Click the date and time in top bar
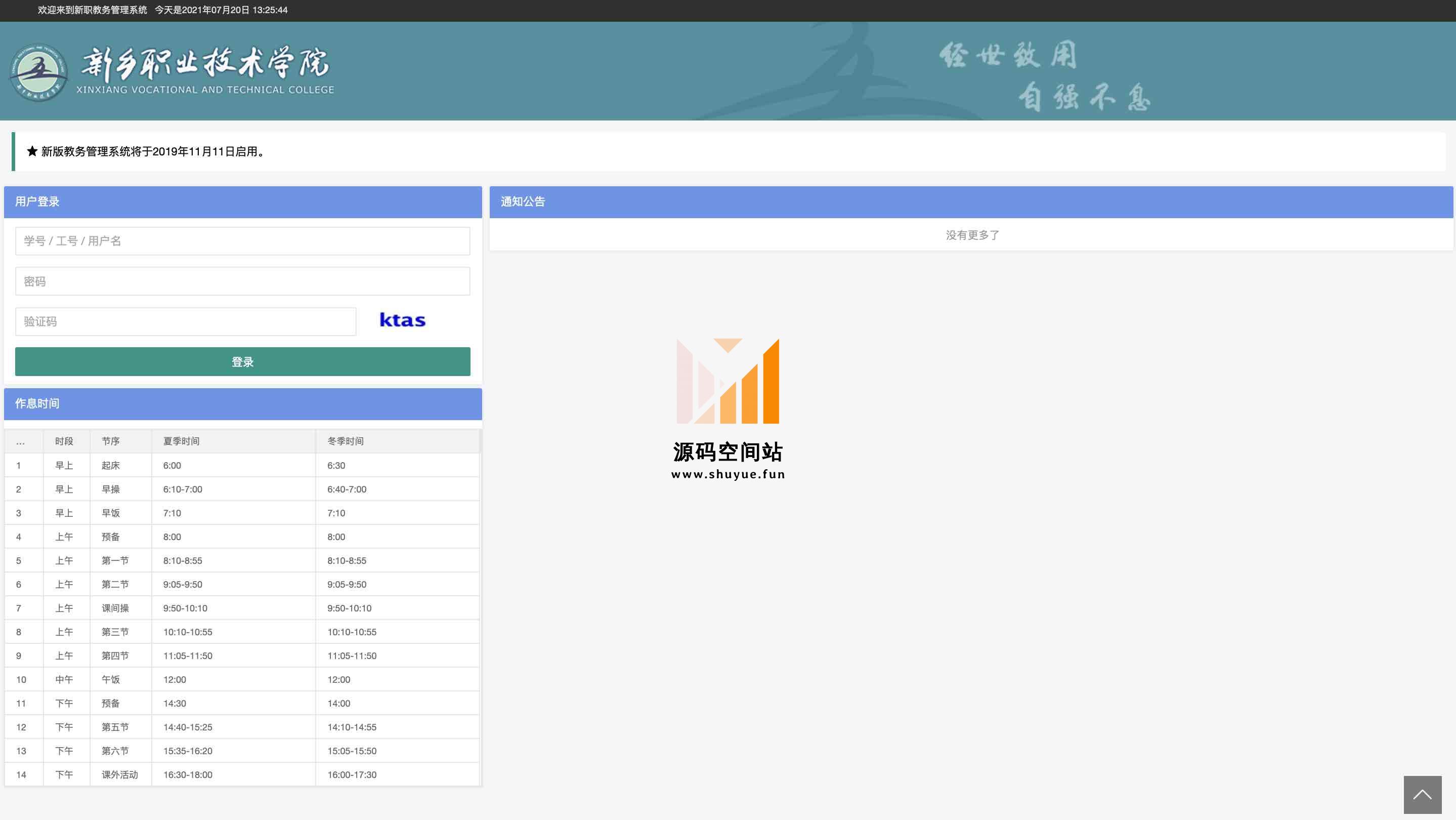 tap(221, 10)
